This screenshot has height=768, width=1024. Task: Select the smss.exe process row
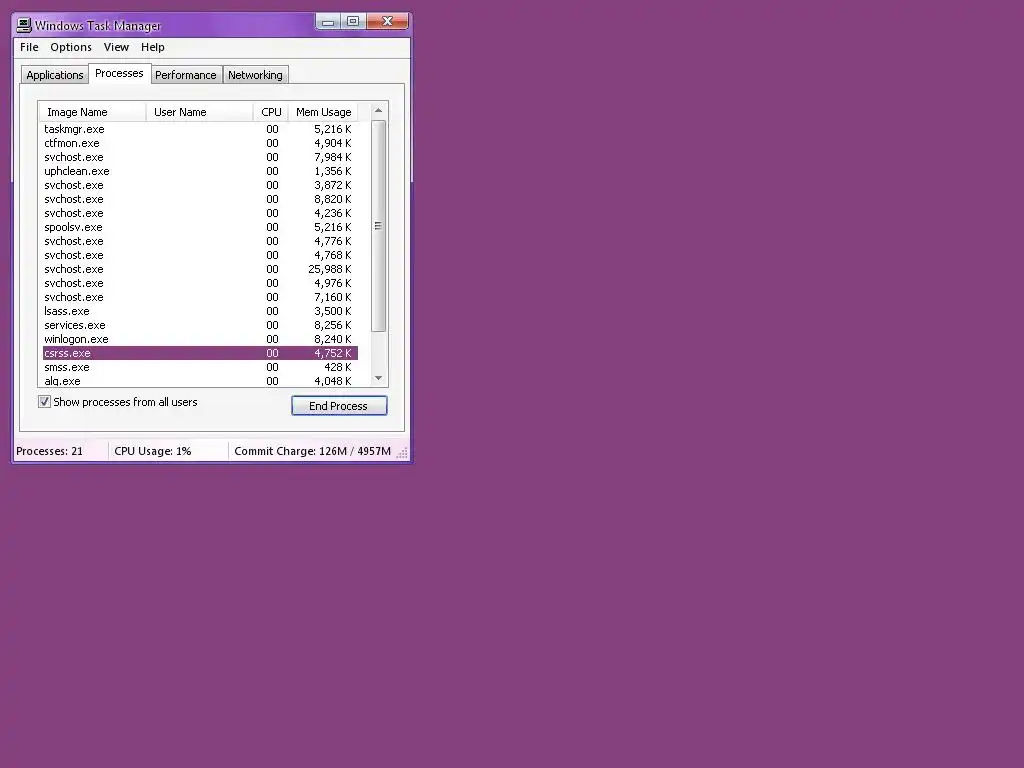(200, 367)
